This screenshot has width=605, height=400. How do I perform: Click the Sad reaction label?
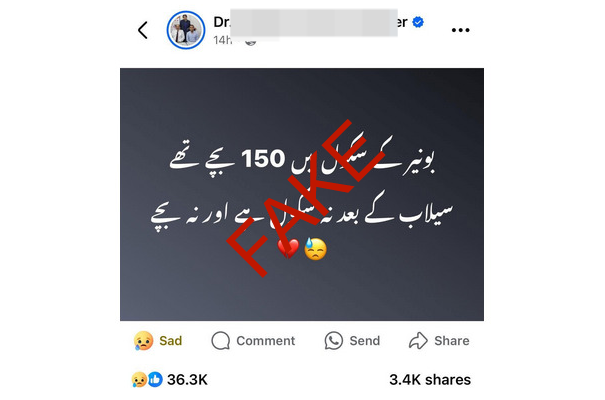171,341
